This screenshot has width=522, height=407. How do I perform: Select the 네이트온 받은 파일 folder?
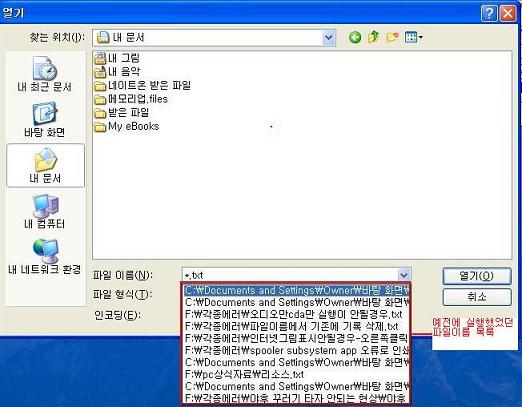click(x=143, y=85)
